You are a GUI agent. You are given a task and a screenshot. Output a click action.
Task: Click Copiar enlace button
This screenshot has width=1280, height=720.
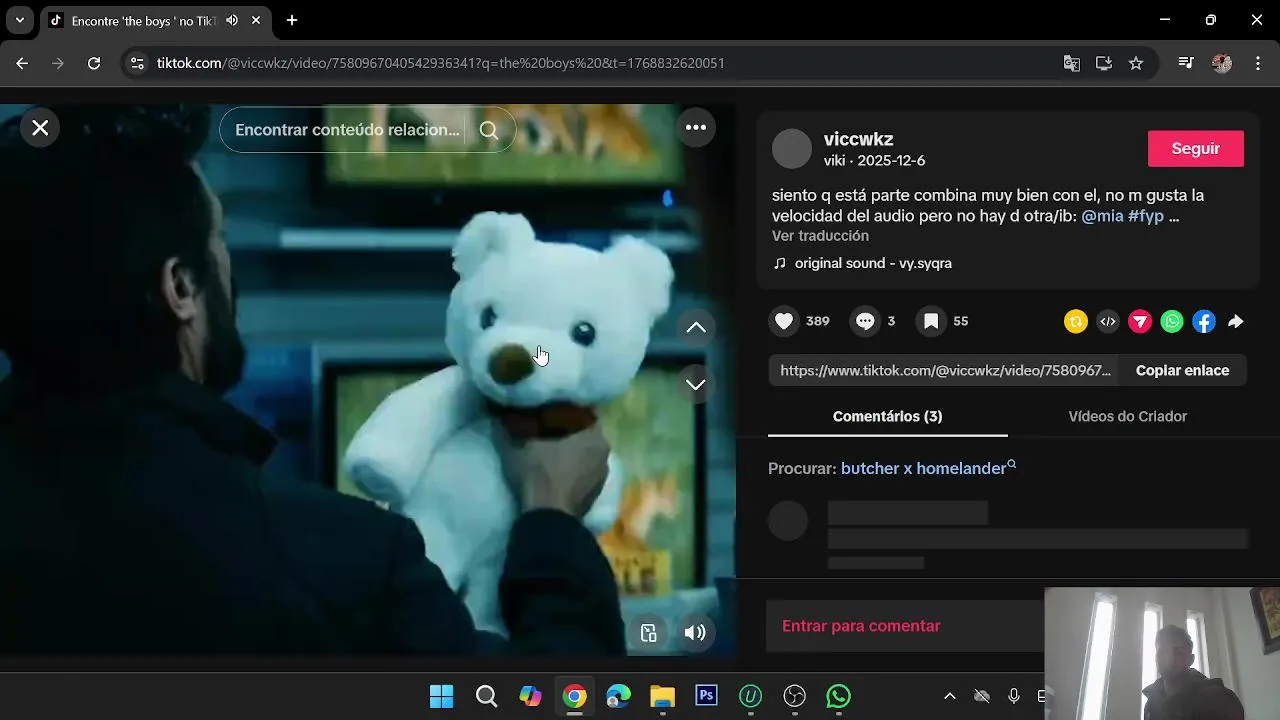[x=1182, y=370]
